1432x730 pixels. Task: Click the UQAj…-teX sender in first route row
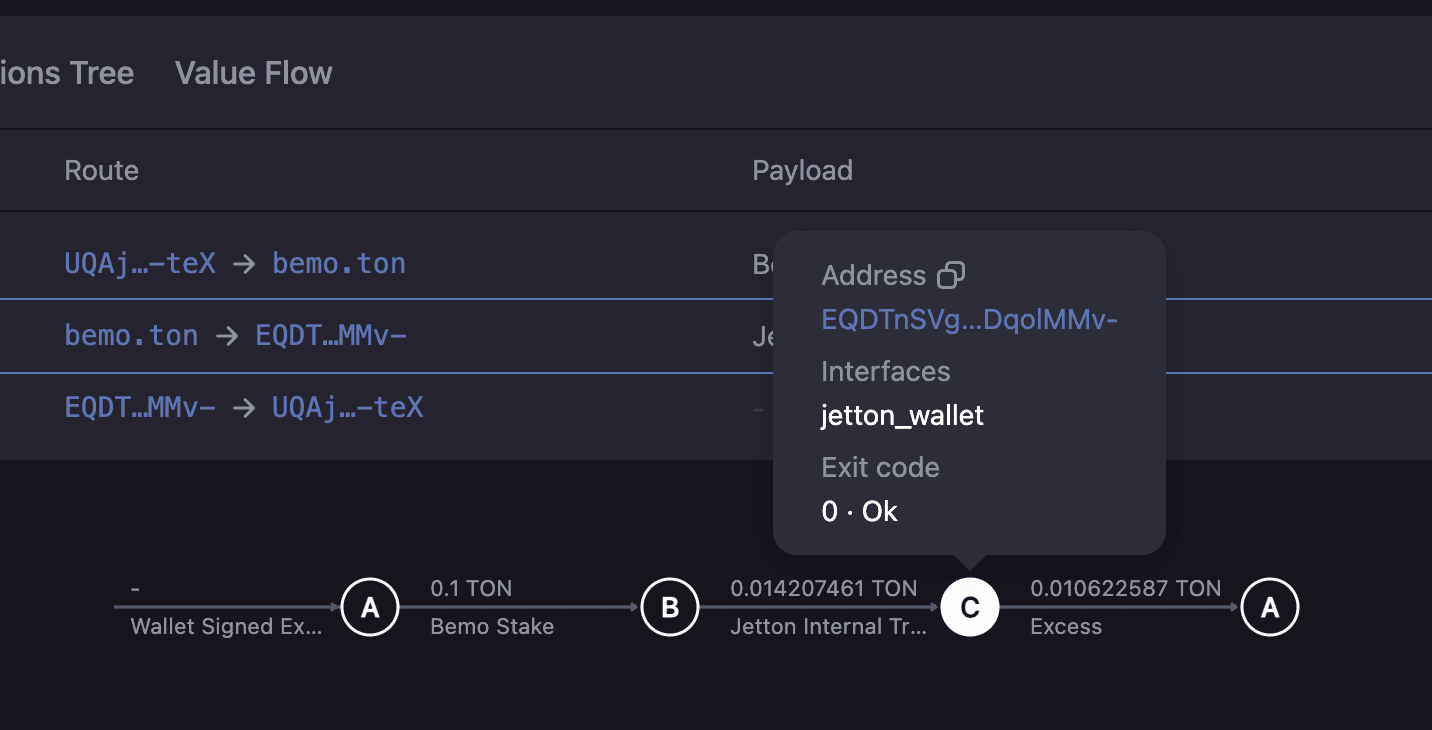[140, 263]
